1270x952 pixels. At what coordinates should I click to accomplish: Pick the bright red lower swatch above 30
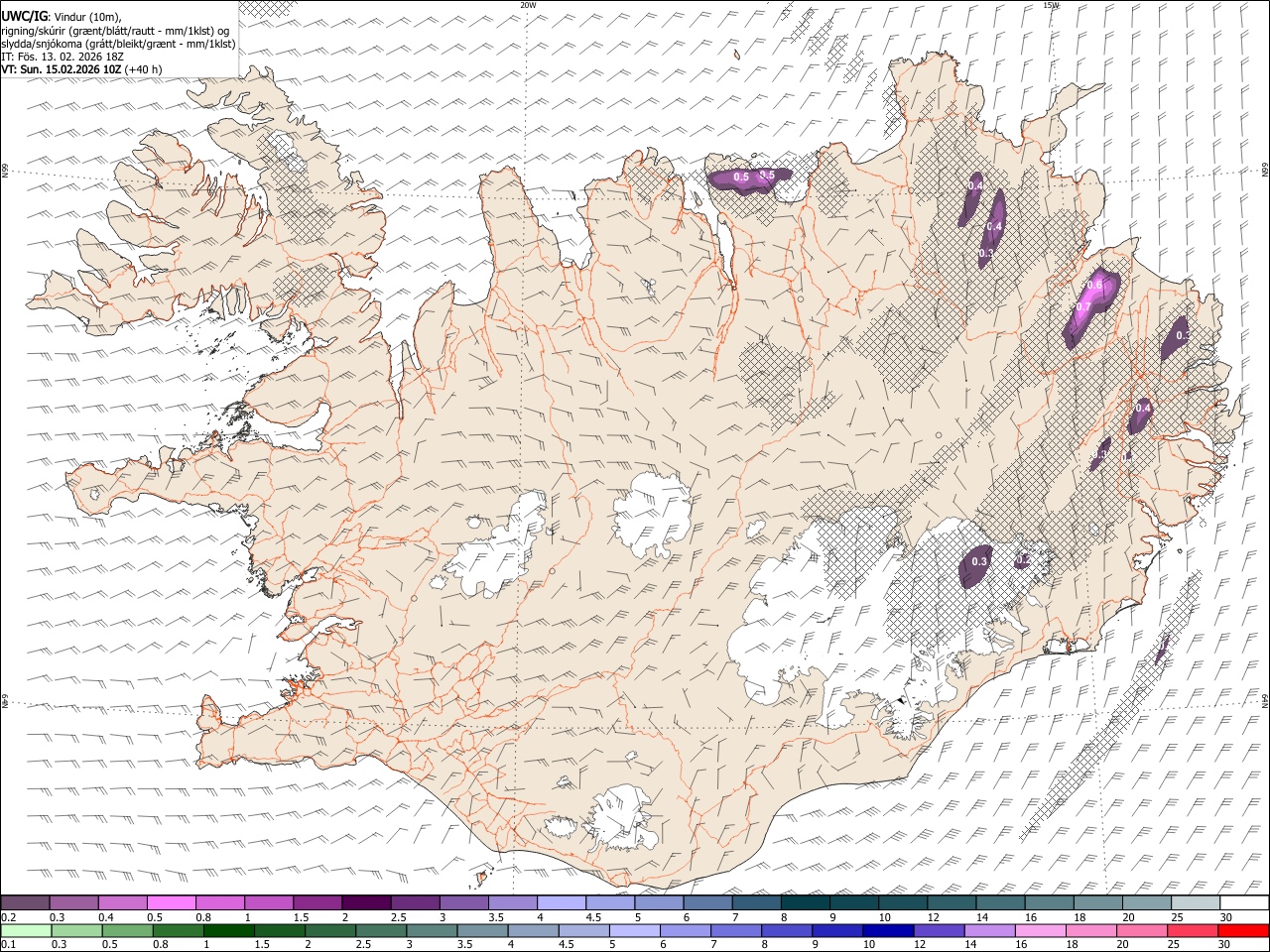[1242, 931]
